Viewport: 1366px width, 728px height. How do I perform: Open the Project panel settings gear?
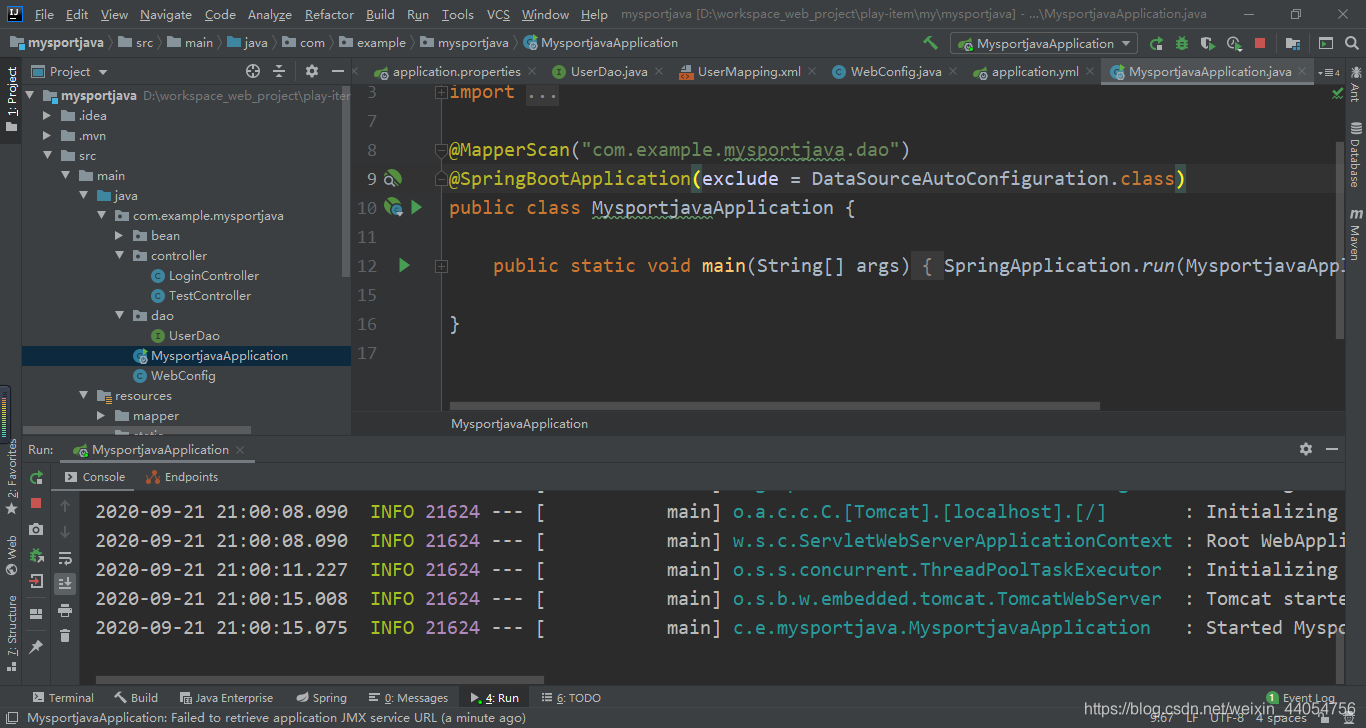[x=312, y=71]
